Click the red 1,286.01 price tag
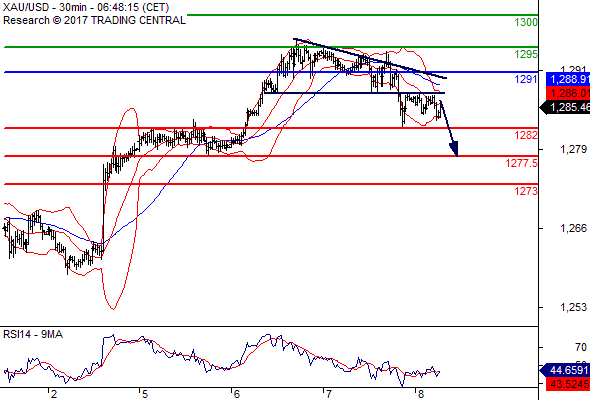The image size is (590, 400). (x=568, y=93)
